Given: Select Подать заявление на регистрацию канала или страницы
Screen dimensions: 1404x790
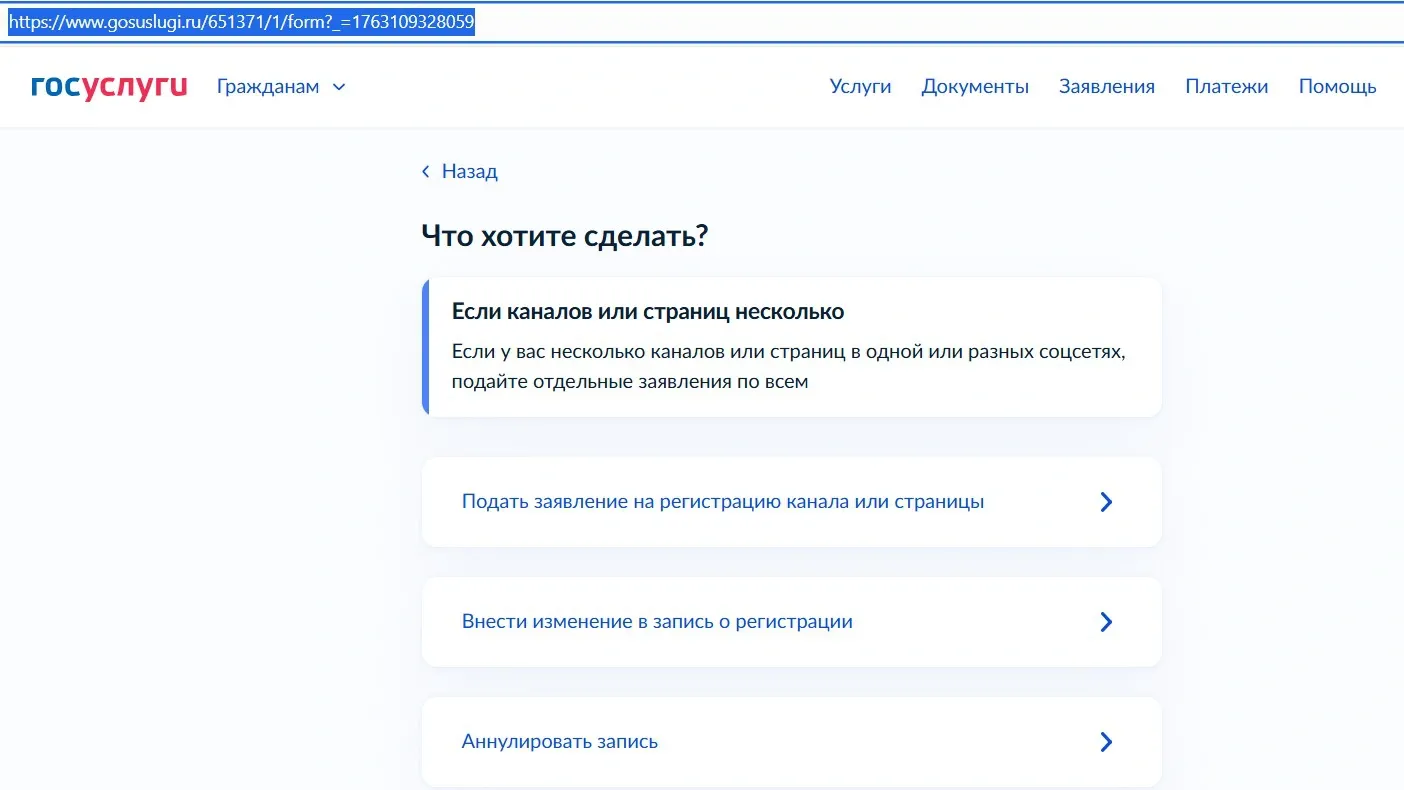Looking at the screenshot, I should (x=722, y=502).
